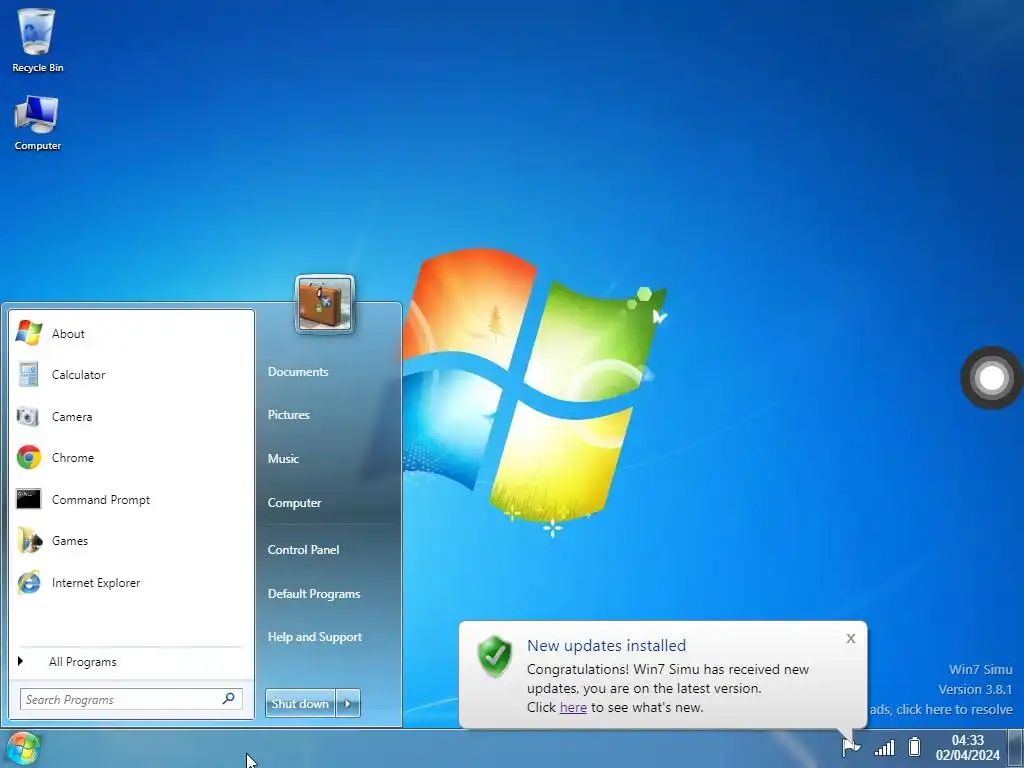
Task: Close the New updates installed notification
Action: [850, 638]
